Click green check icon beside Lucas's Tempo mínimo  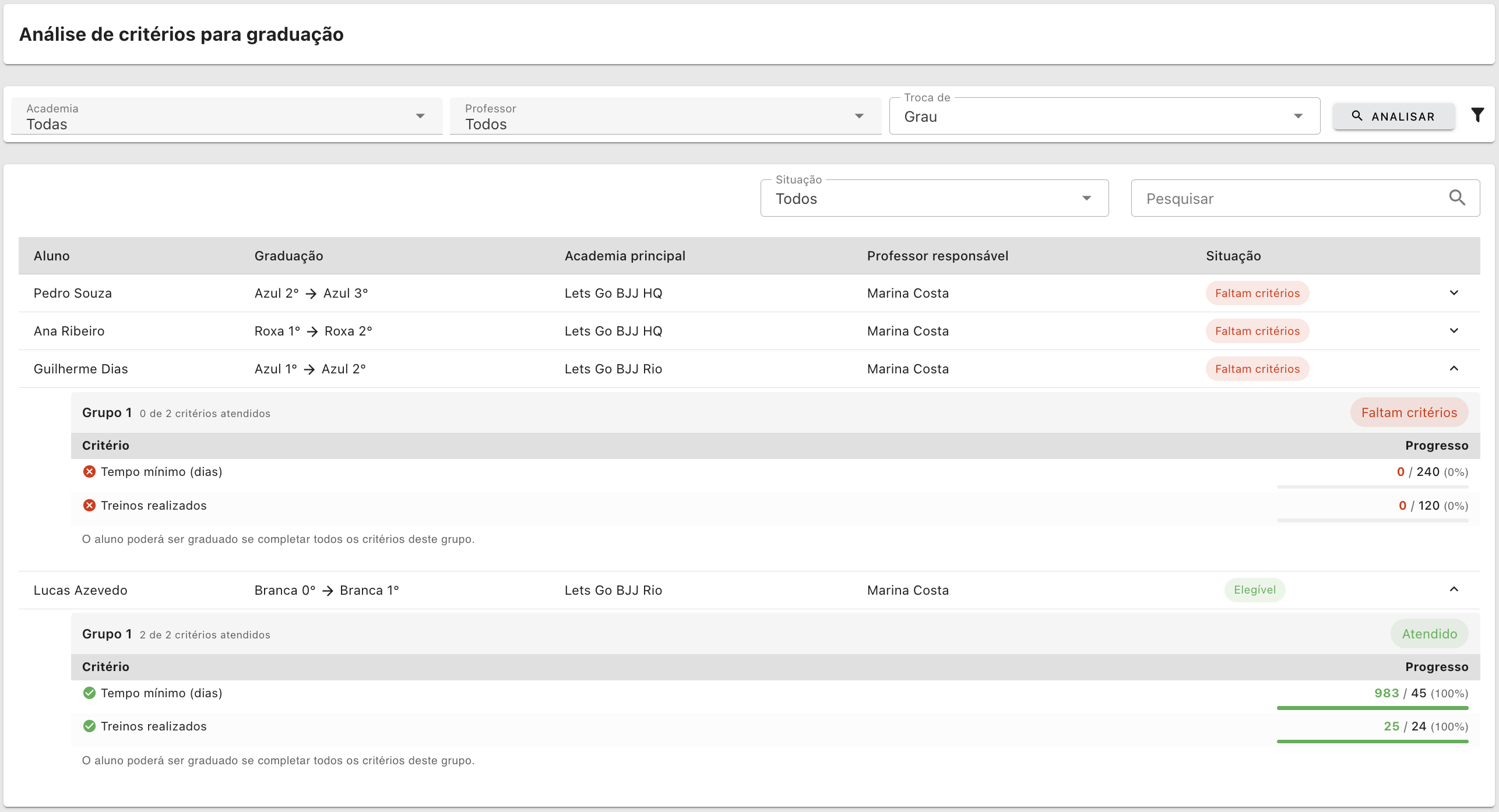[89, 693]
